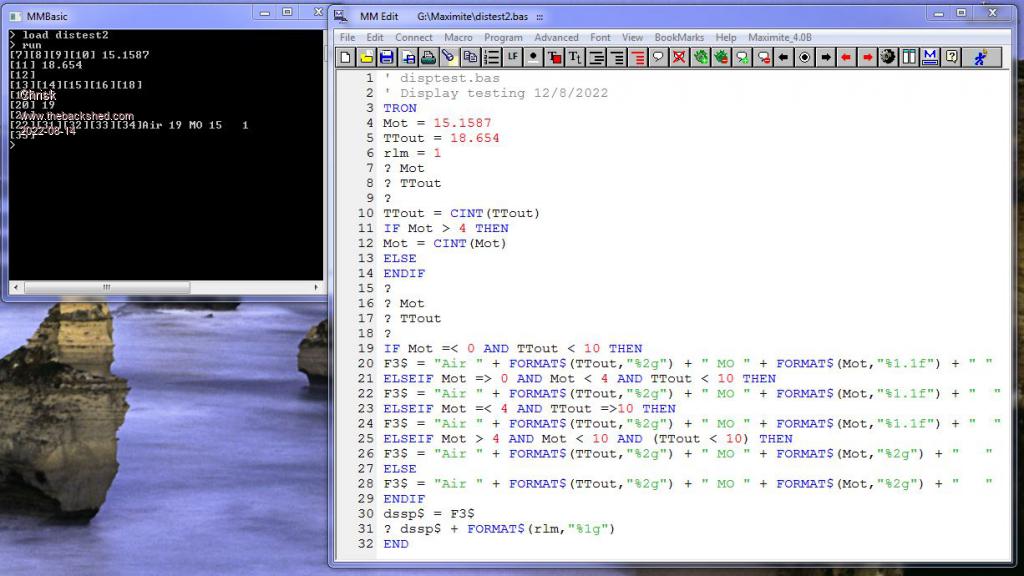Open the Connect menu
The width and height of the screenshot is (1024, 576).
coord(413,37)
